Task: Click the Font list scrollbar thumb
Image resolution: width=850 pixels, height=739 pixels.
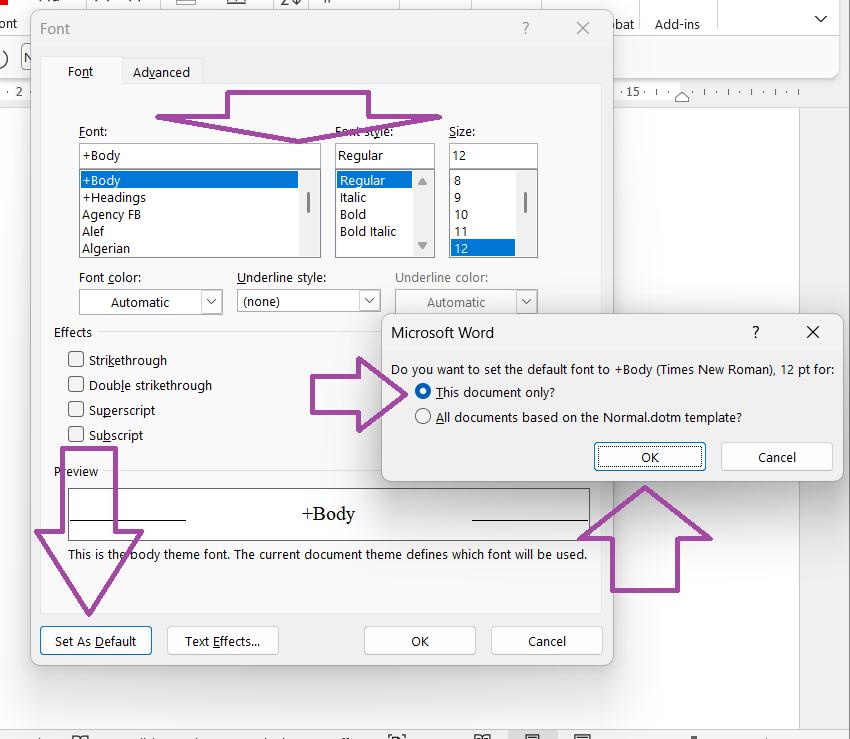Action: tap(308, 202)
